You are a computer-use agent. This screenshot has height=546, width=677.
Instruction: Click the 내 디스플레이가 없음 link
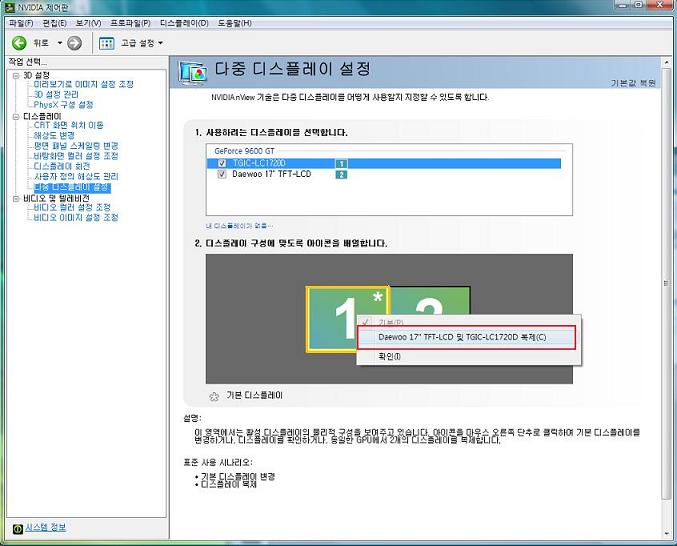coord(239,226)
